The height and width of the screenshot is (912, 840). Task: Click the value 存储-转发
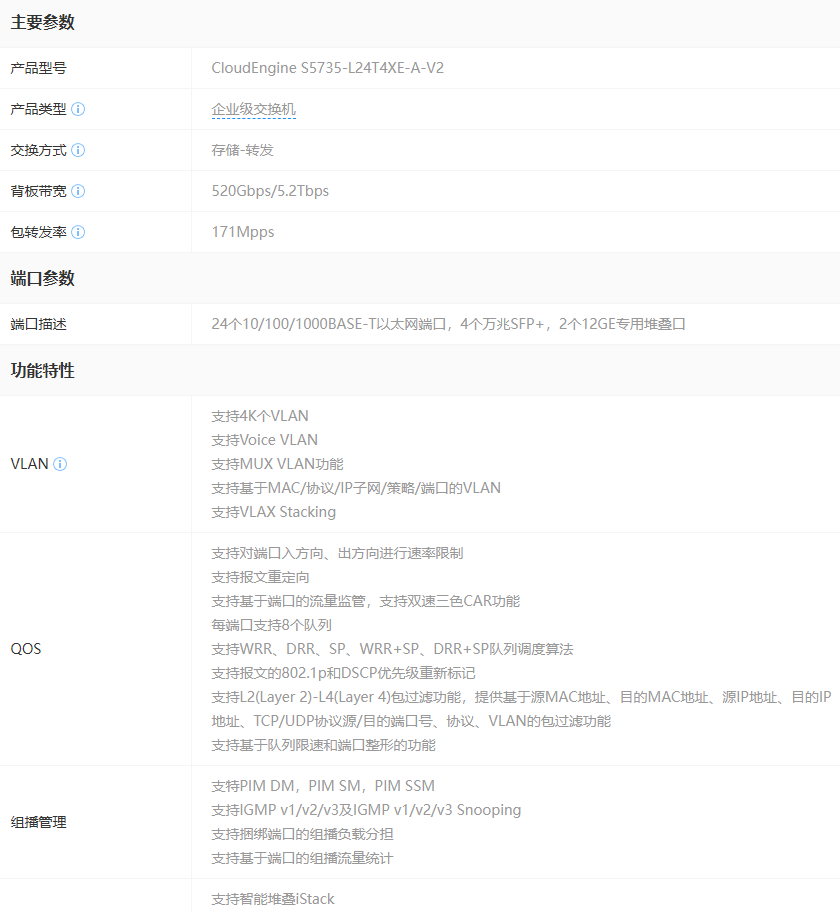(x=243, y=150)
